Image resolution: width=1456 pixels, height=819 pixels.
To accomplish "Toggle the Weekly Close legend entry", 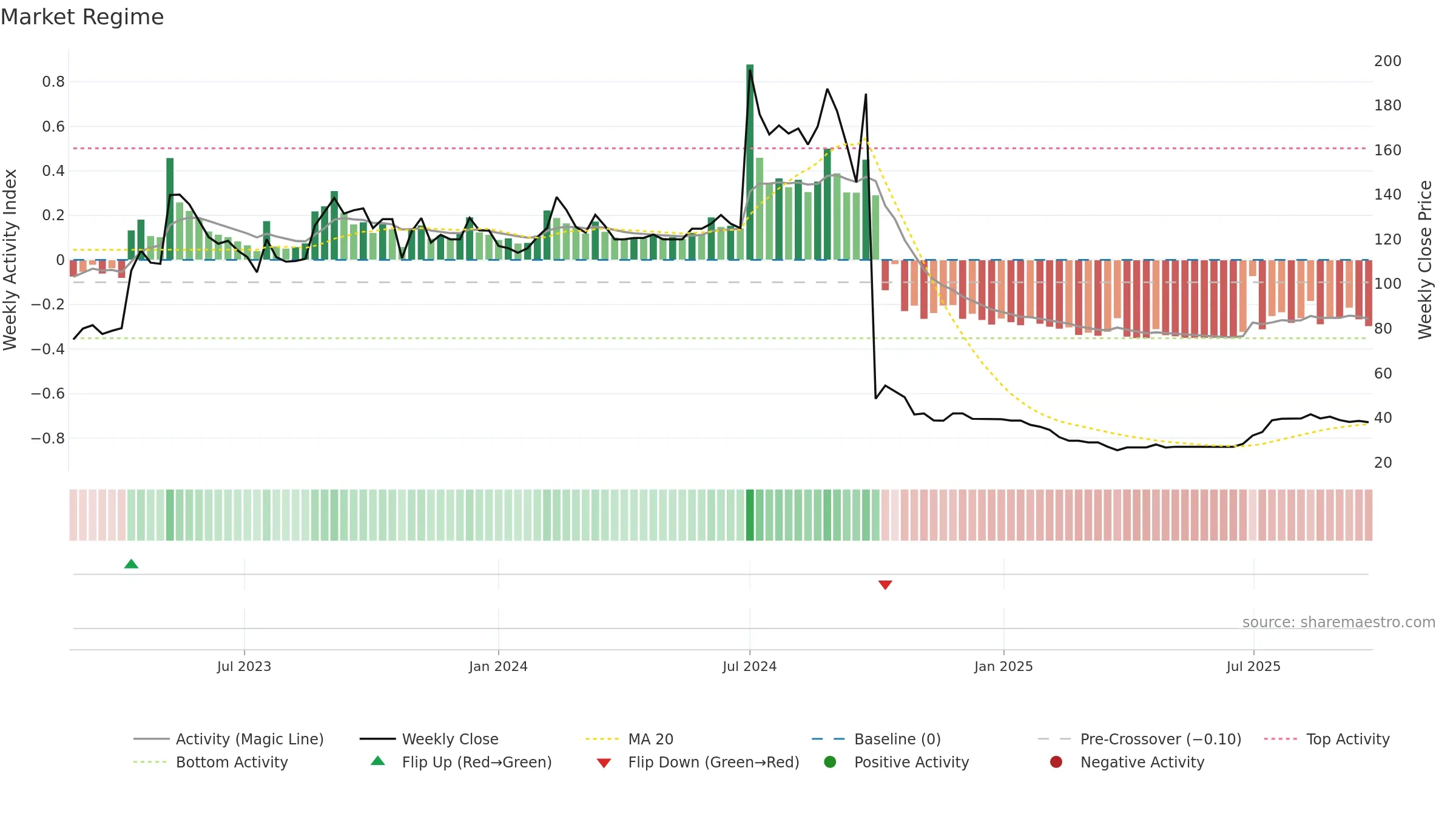I will coord(429,739).
